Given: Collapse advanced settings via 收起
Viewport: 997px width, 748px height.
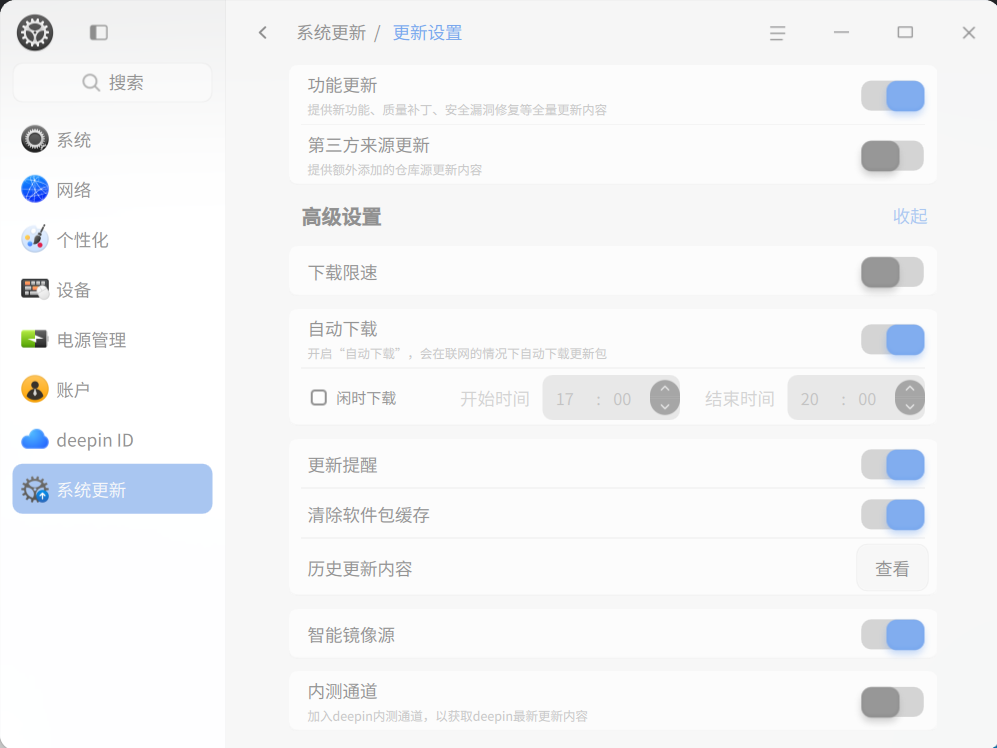Looking at the screenshot, I should tap(910, 216).
